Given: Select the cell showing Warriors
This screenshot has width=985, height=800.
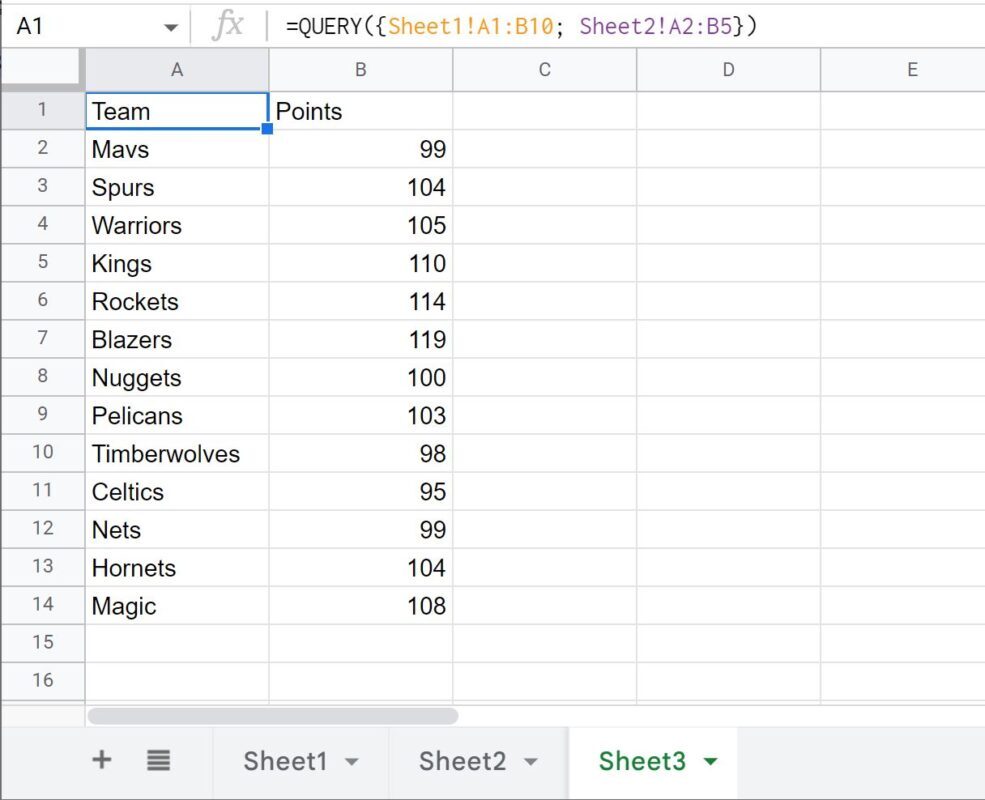Looking at the screenshot, I should (x=176, y=225).
